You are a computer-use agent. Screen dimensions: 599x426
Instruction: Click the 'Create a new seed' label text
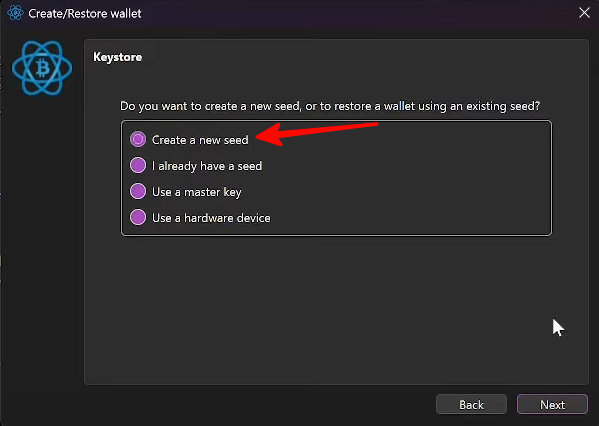200,140
